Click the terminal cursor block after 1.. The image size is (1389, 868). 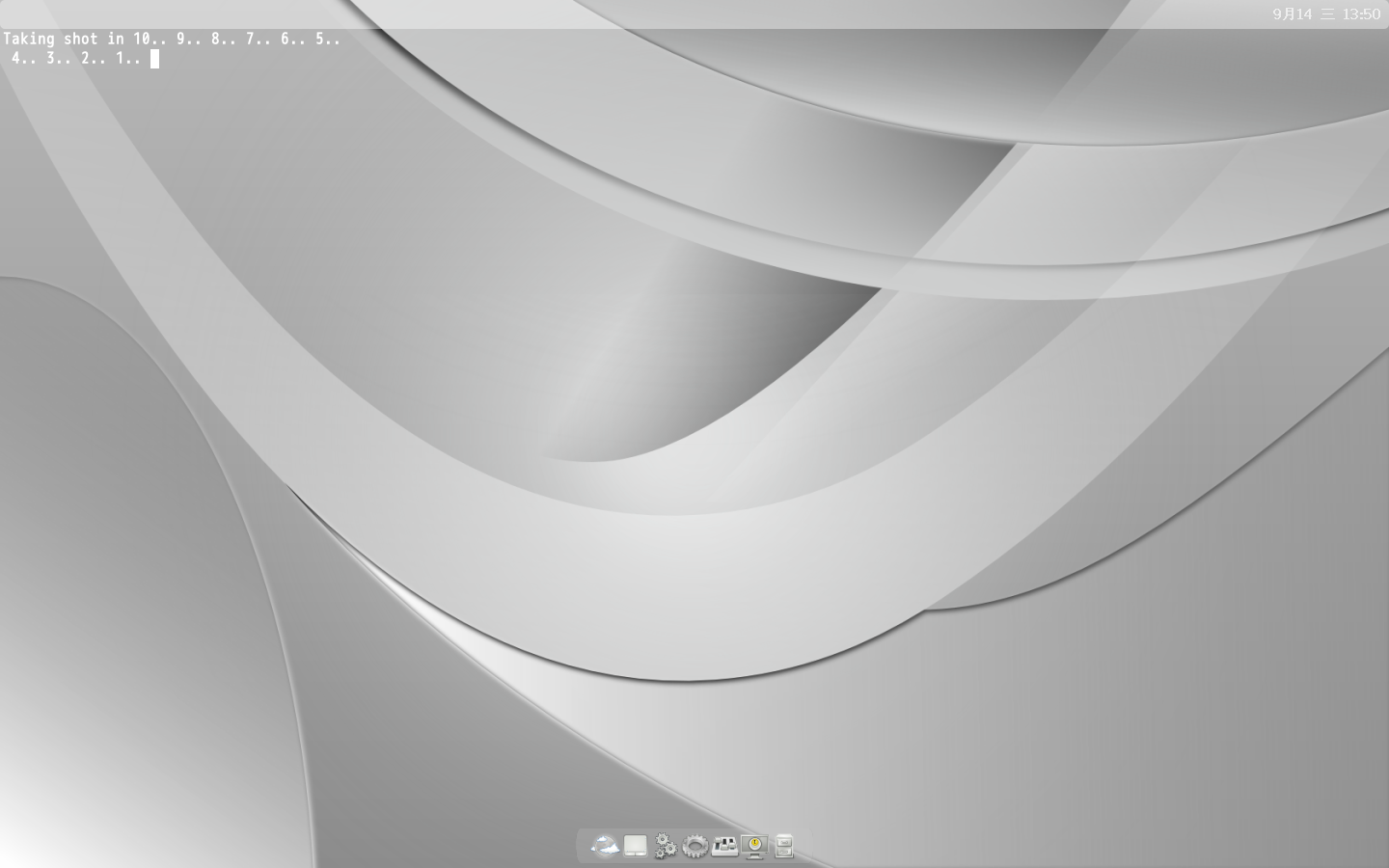154,59
